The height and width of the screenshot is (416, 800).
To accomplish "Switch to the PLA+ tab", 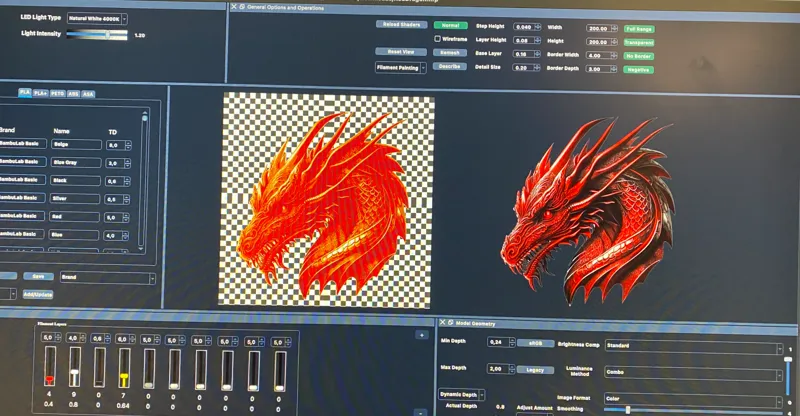I will tap(40, 93).
